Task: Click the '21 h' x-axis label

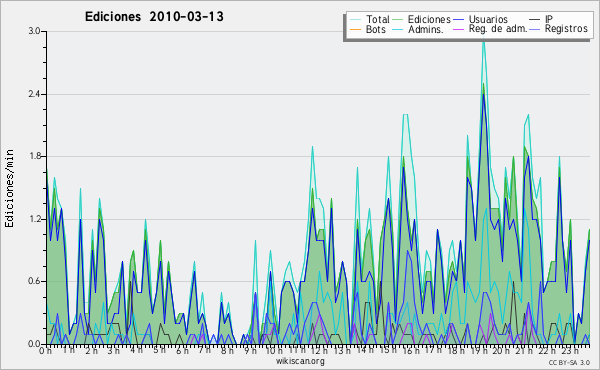Action: click(524, 350)
